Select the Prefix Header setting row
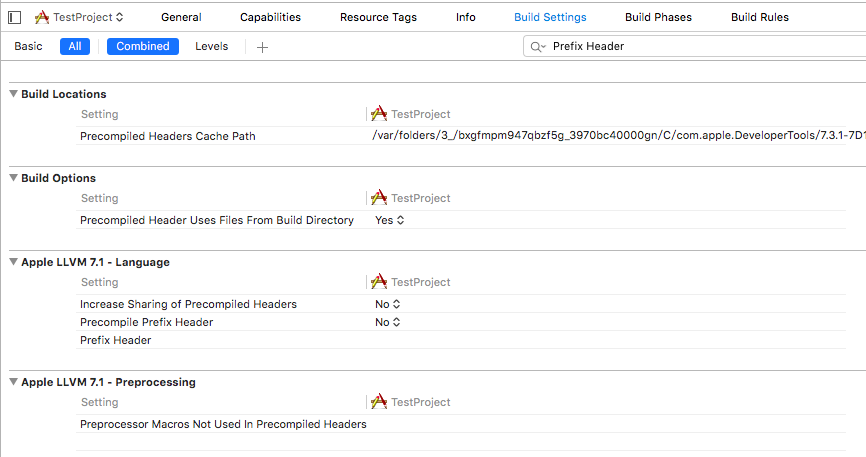 pos(461,340)
